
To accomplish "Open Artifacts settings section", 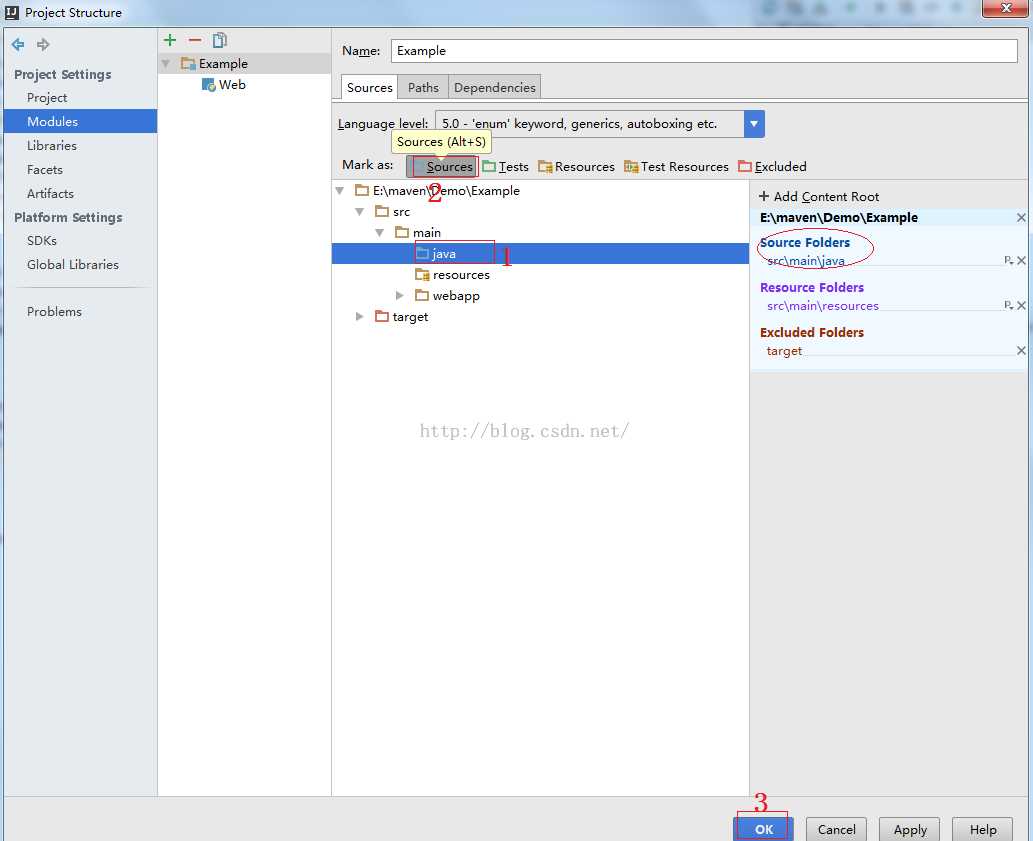I will [x=50, y=194].
